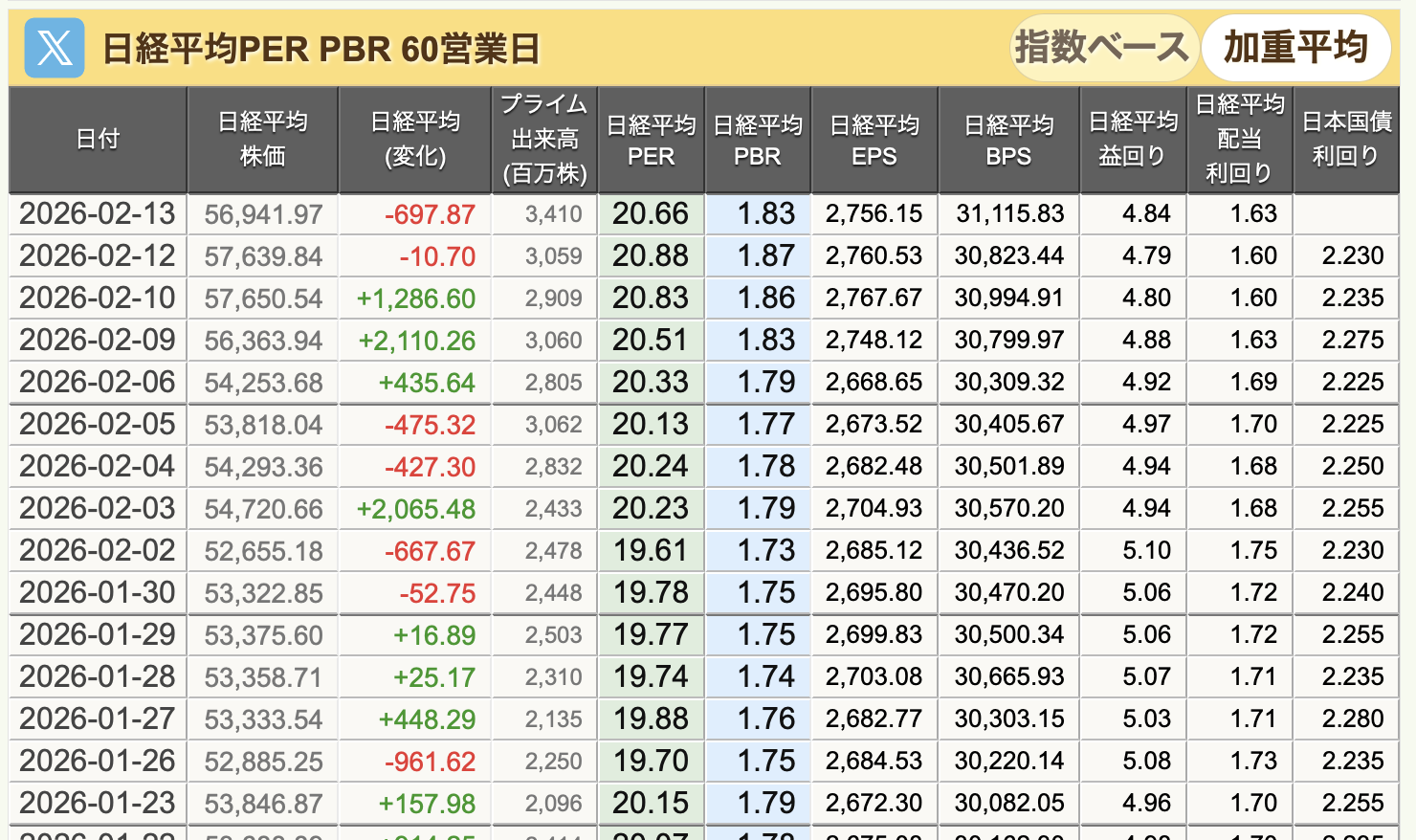Select the 2026-01-30 date cell
The image size is (1416, 840).
click(x=98, y=593)
